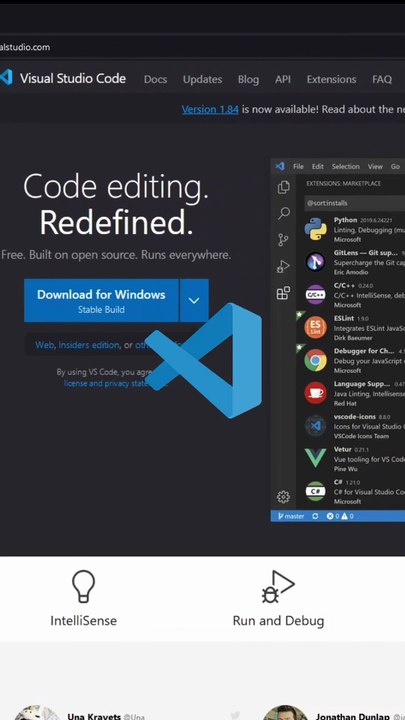Click the Run and Debug label
405x720 pixels.
pyautogui.click(x=278, y=621)
